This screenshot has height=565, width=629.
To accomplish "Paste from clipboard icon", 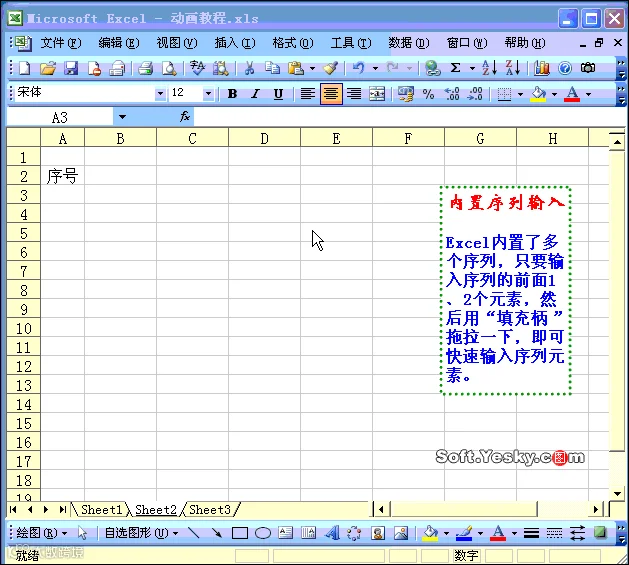I will (x=296, y=68).
